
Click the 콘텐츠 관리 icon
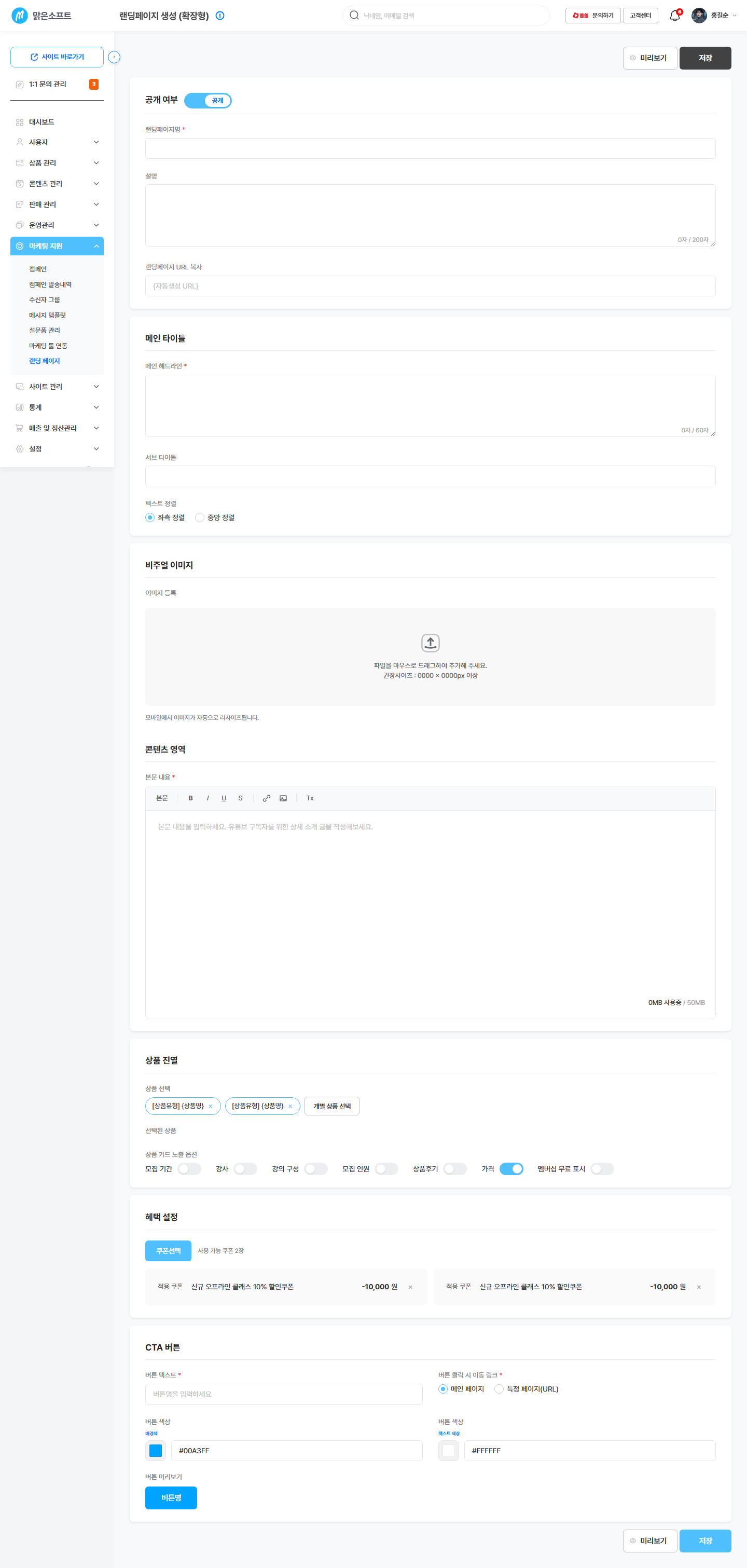(20, 184)
